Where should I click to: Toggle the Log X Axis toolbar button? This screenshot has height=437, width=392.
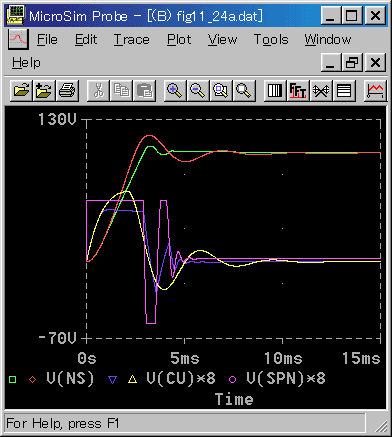click(275, 90)
